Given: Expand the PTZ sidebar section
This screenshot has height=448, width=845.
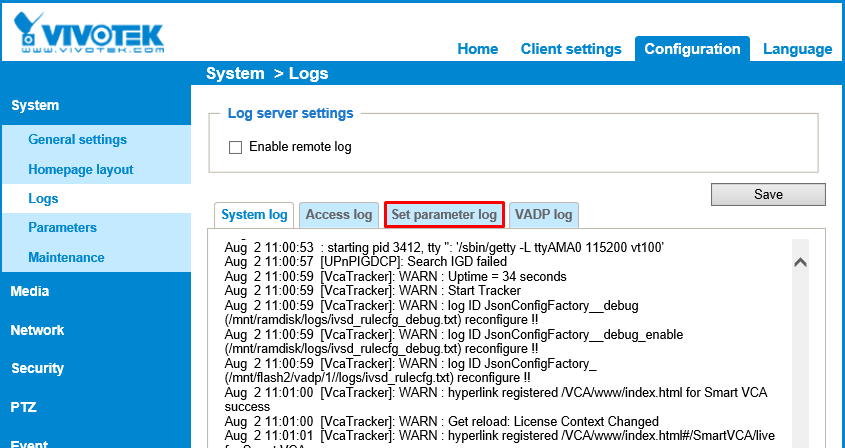Looking at the screenshot, I should pos(24,406).
